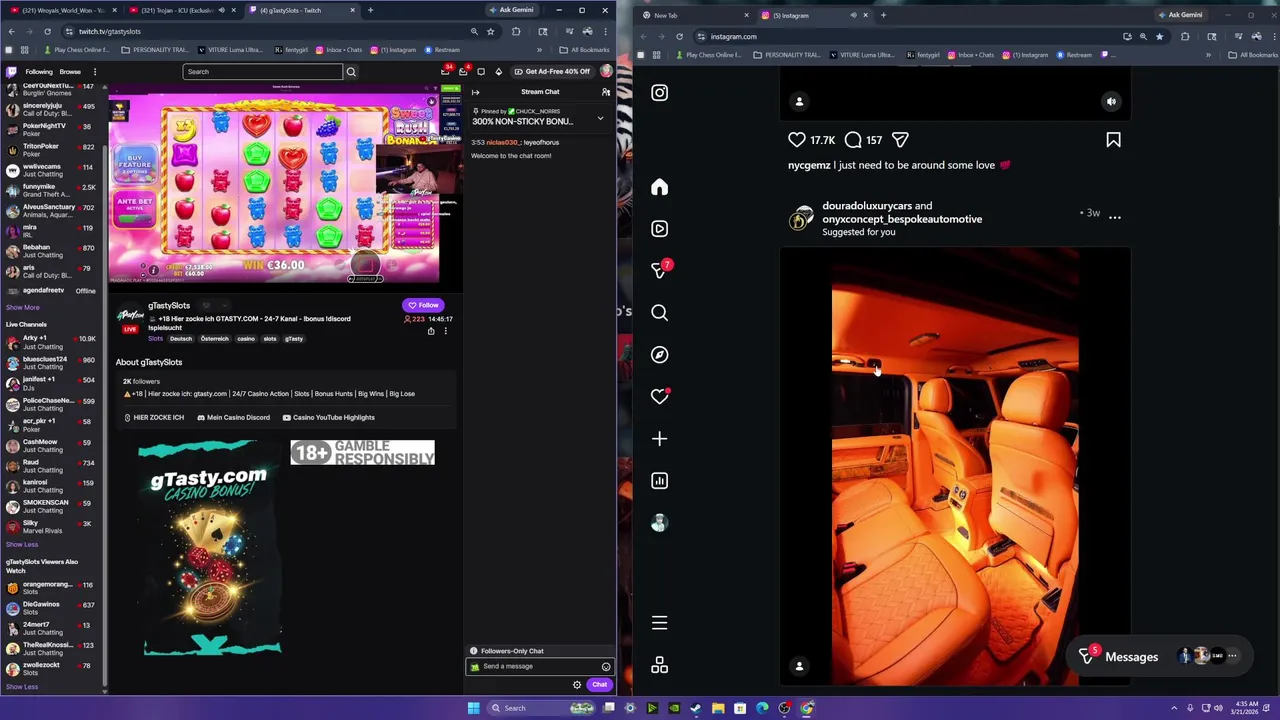Open Twitch Following tab

click(39, 72)
